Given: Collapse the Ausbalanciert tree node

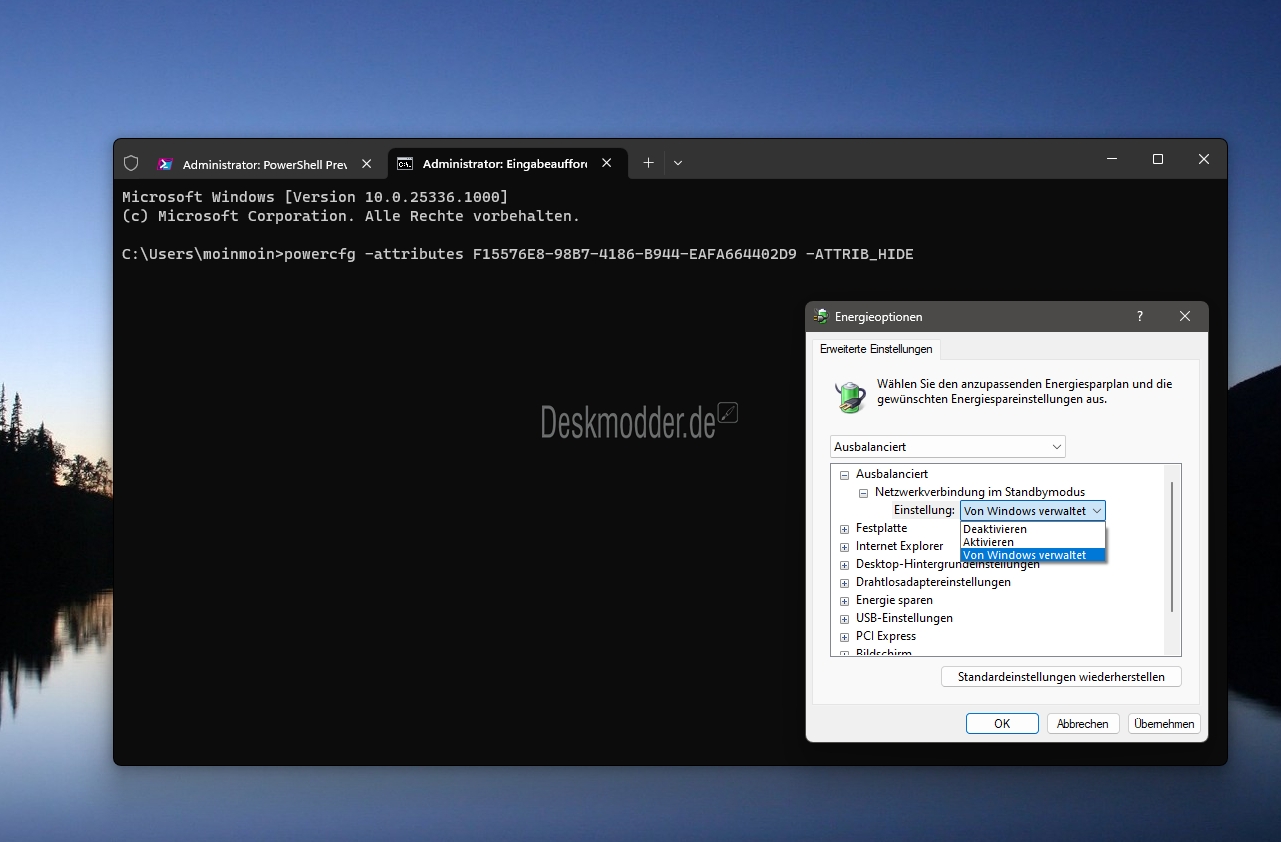Looking at the screenshot, I should 844,475.
